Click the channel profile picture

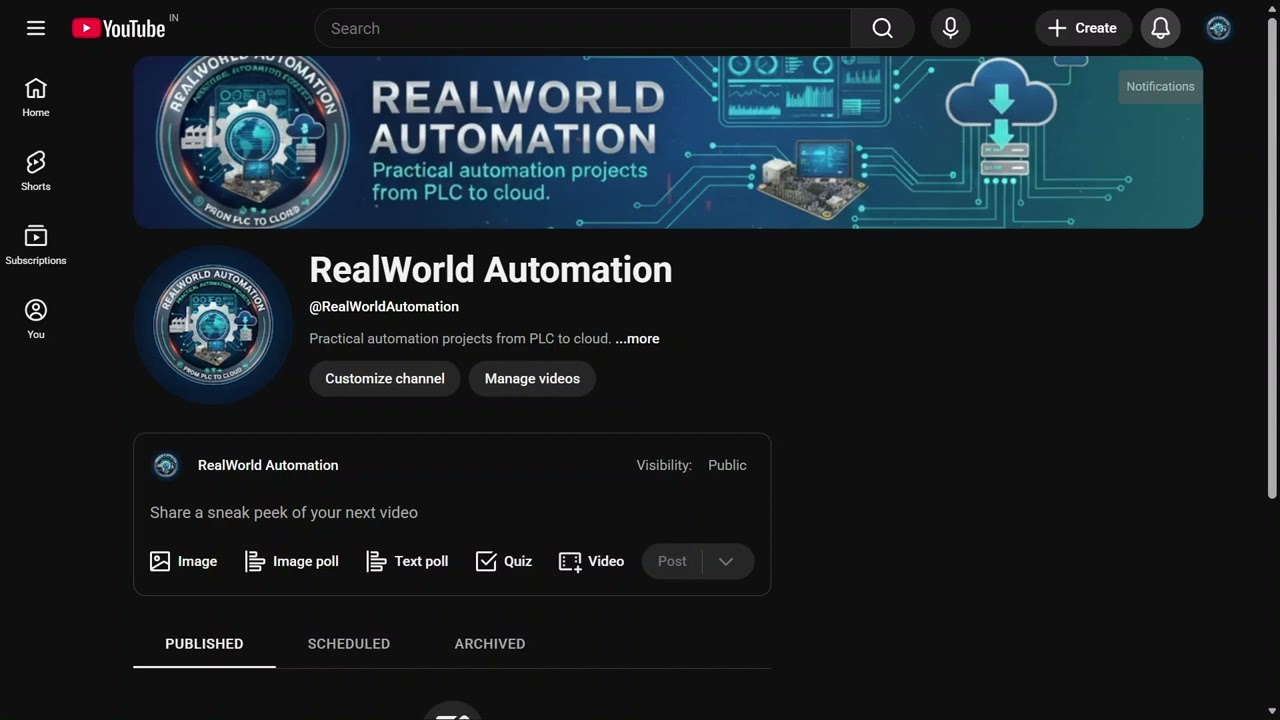(x=213, y=325)
